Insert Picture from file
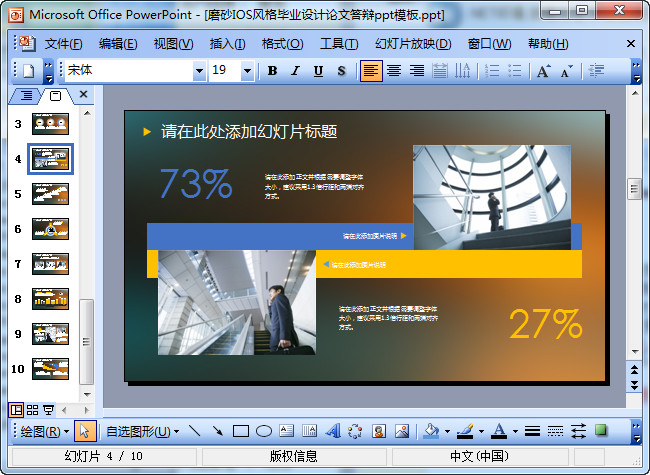 (x=402, y=431)
